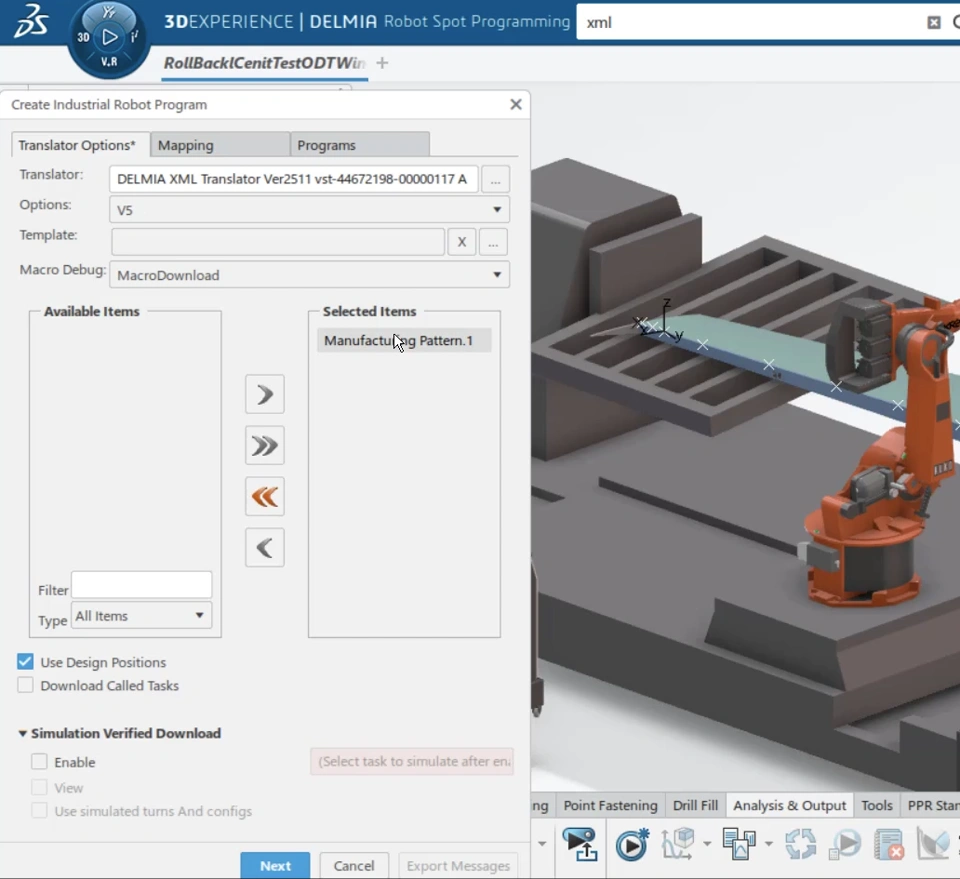Click the Cancel button

pyautogui.click(x=354, y=866)
